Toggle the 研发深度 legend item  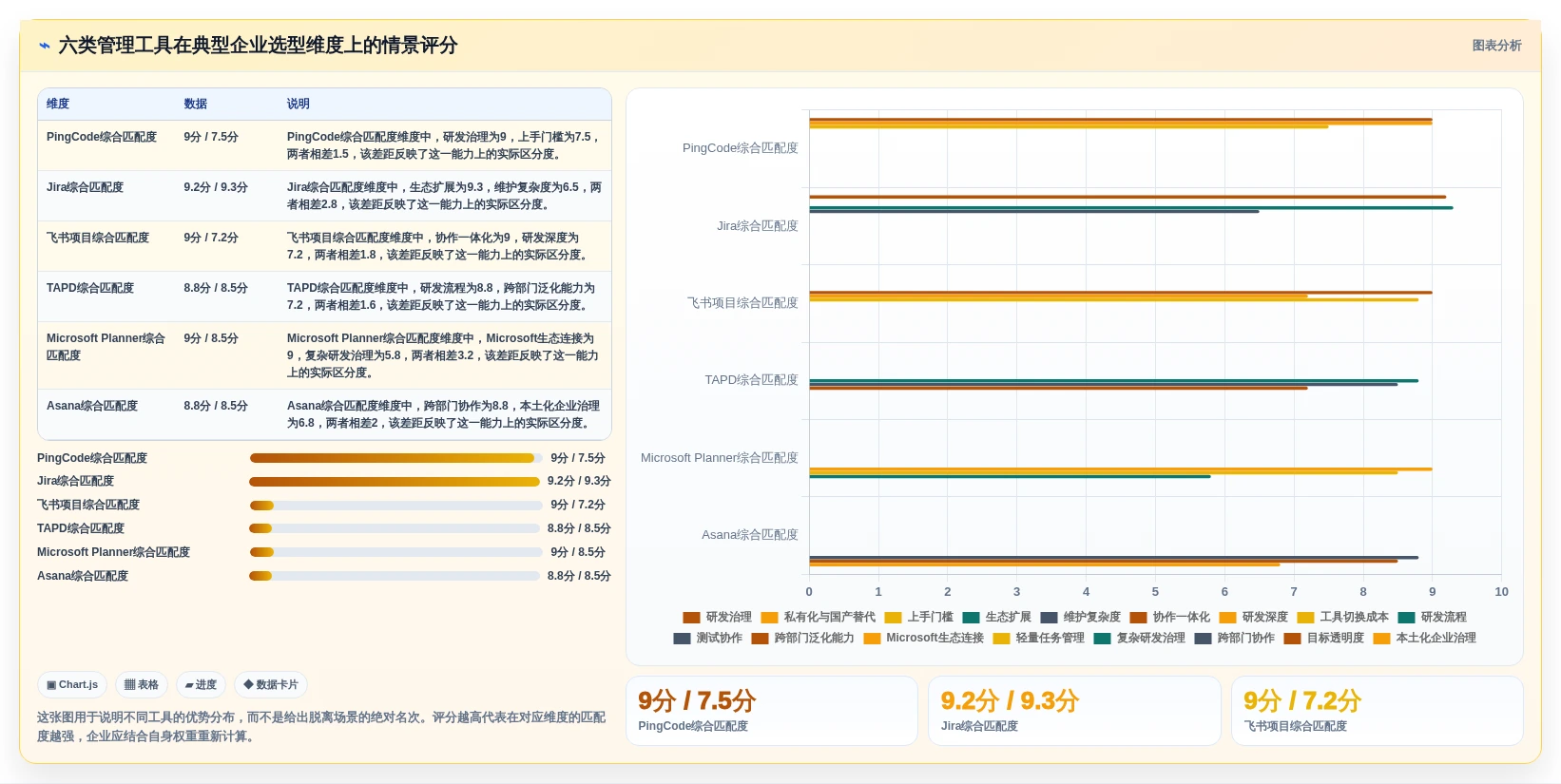coord(1253,617)
